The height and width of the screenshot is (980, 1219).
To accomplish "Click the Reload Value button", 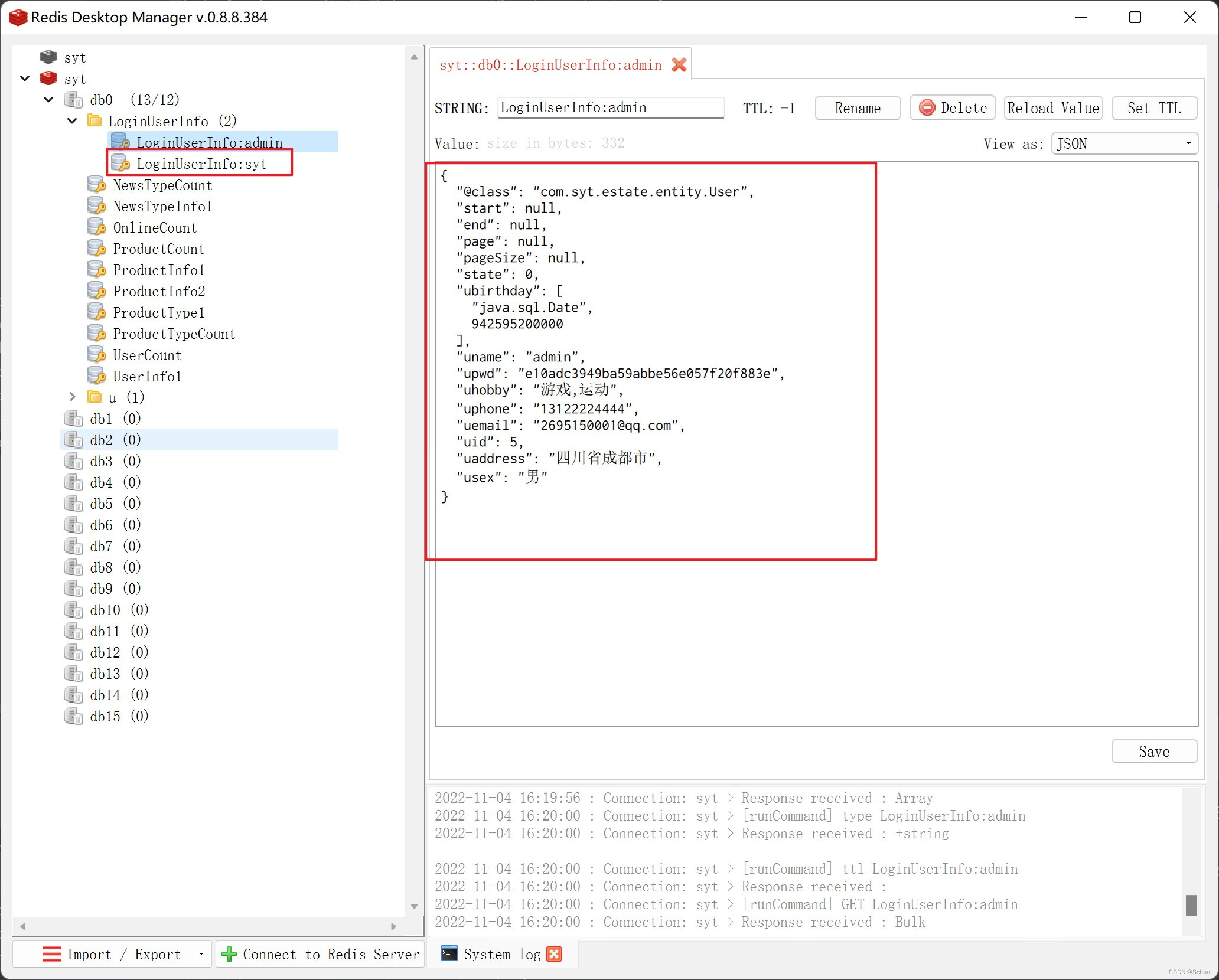I will tap(1053, 108).
